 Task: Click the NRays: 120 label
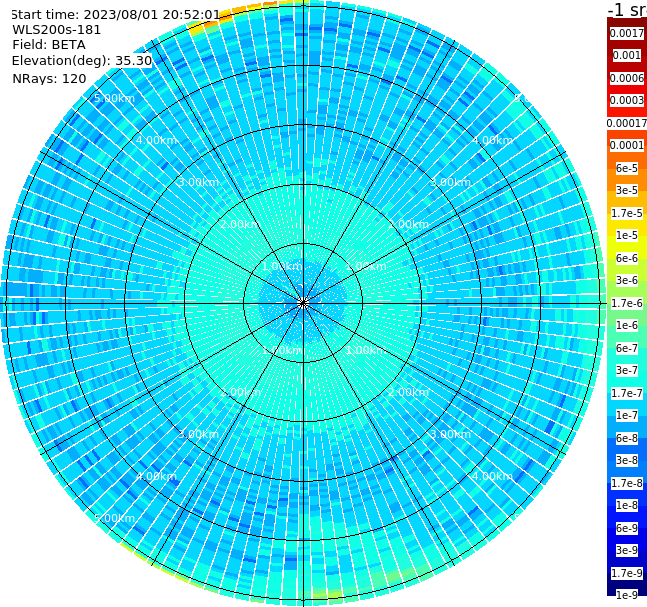[x=49, y=78]
